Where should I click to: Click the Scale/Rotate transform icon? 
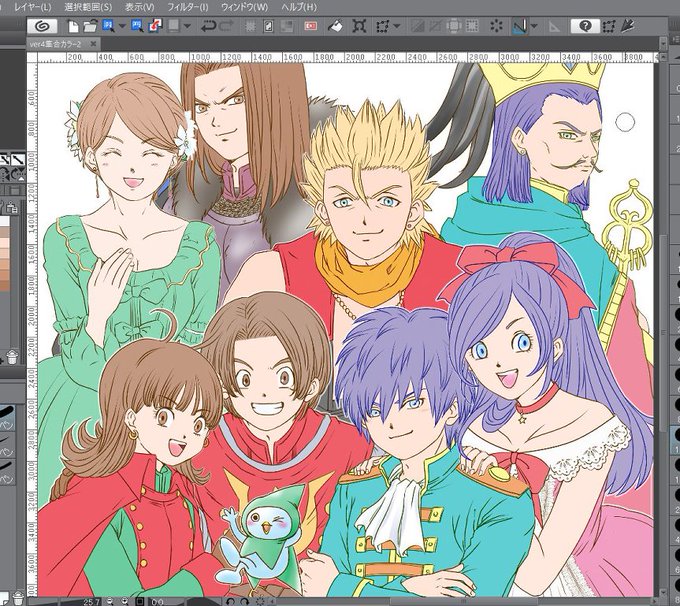coord(359,26)
